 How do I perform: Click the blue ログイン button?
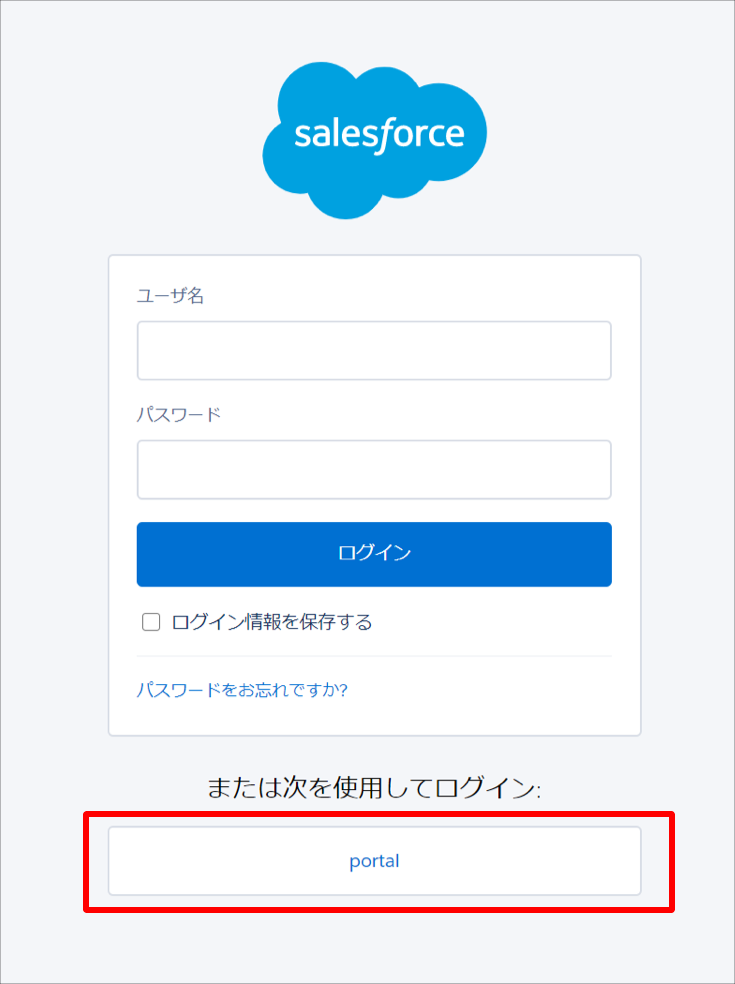click(x=374, y=554)
